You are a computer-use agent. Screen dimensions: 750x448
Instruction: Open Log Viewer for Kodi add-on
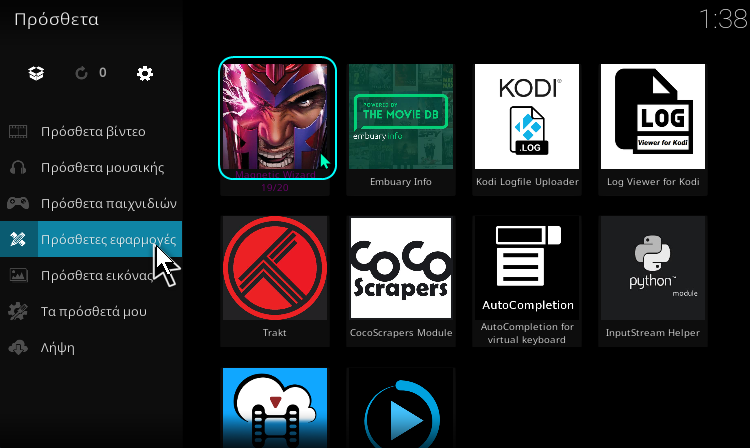[653, 130]
